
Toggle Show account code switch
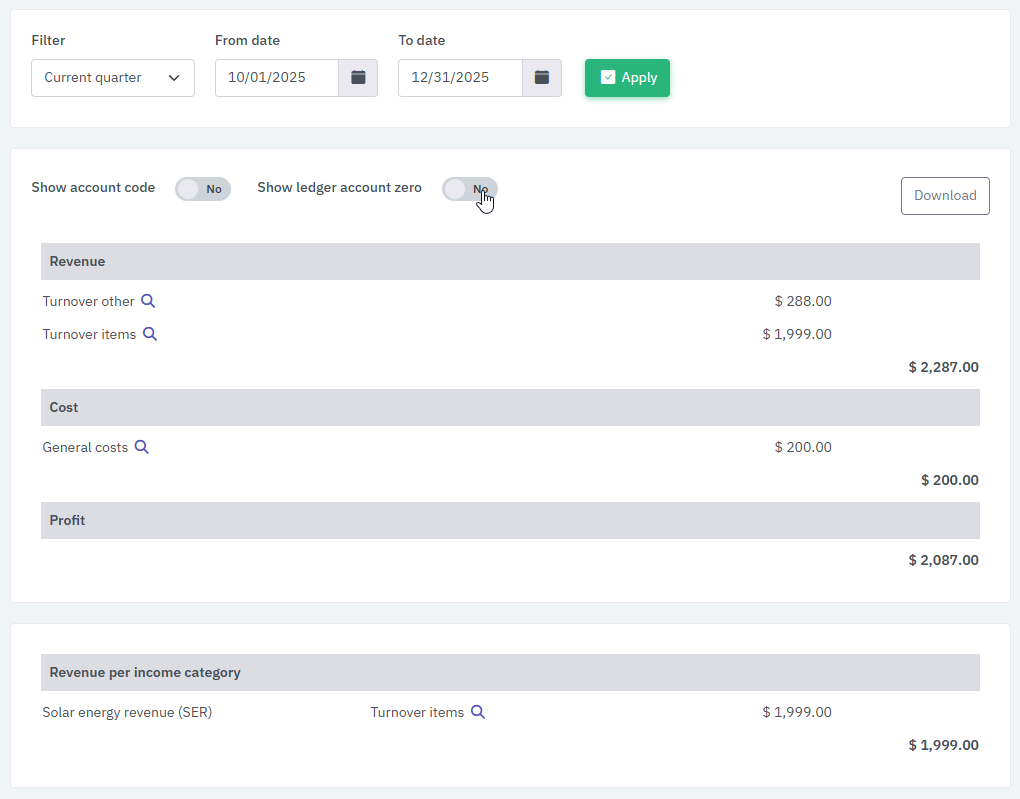click(203, 189)
